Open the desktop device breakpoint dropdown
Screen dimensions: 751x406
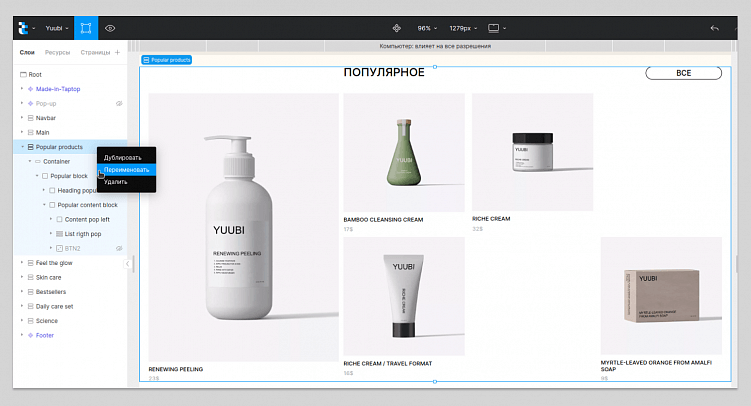tap(497, 28)
